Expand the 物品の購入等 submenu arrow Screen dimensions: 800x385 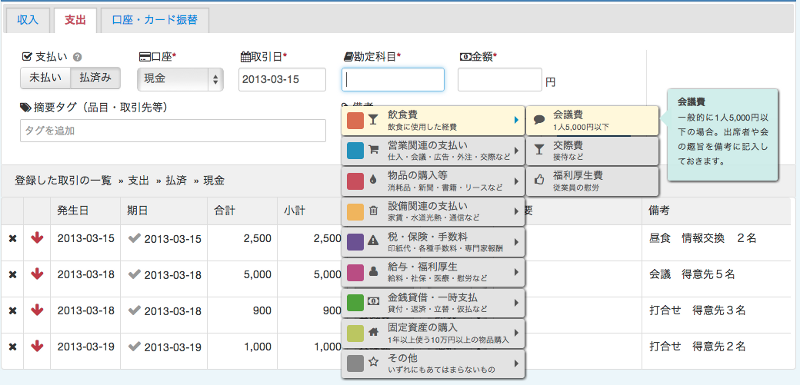tap(516, 181)
